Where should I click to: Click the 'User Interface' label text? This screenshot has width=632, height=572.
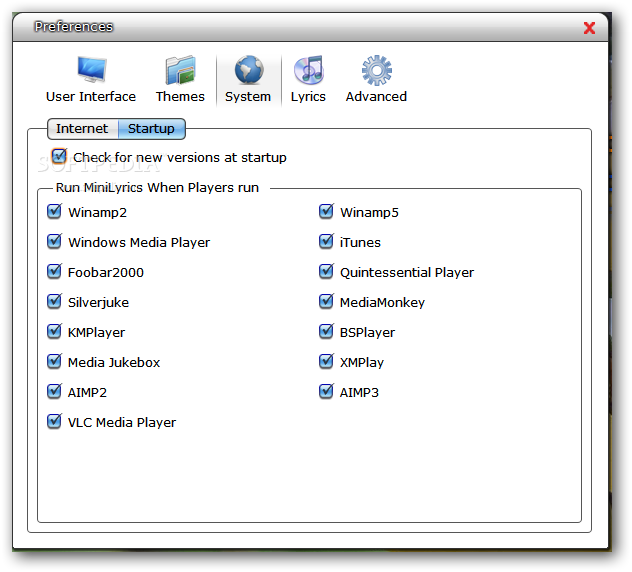click(x=91, y=97)
